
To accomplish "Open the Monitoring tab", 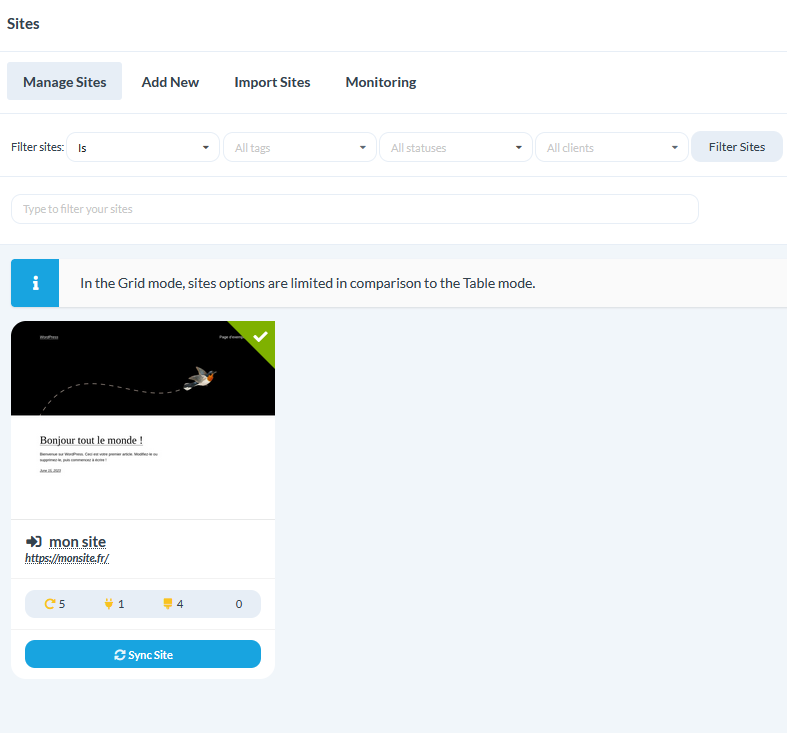I will point(380,82).
